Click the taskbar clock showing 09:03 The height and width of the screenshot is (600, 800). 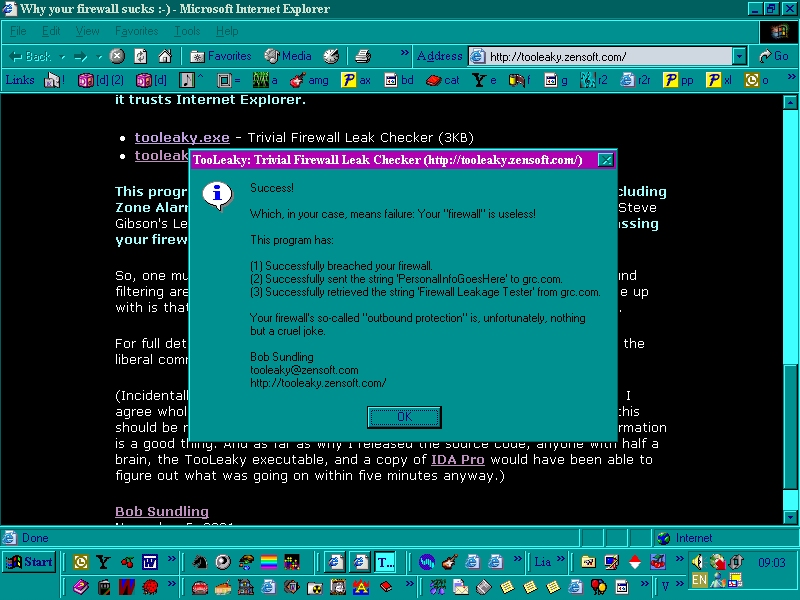(x=772, y=563)
